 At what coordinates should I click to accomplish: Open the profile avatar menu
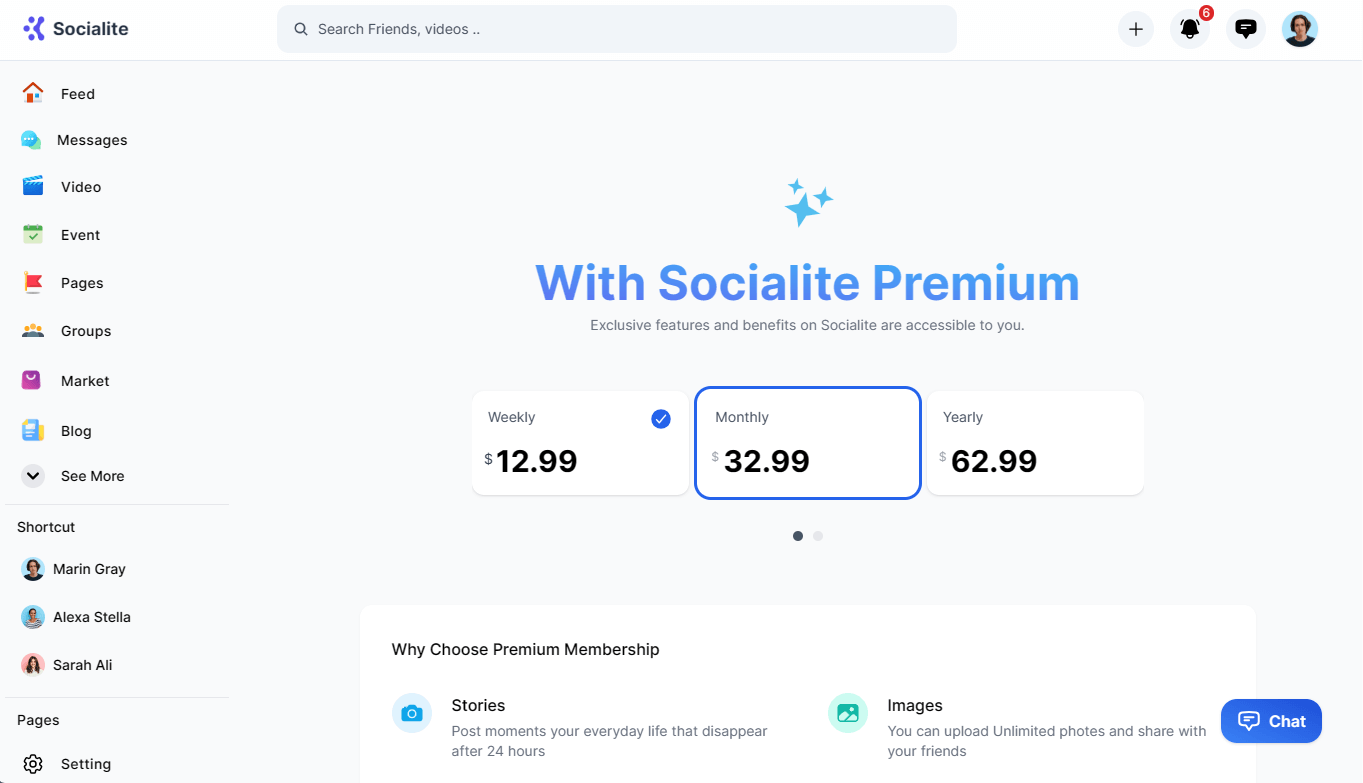tap(1299, 29)
